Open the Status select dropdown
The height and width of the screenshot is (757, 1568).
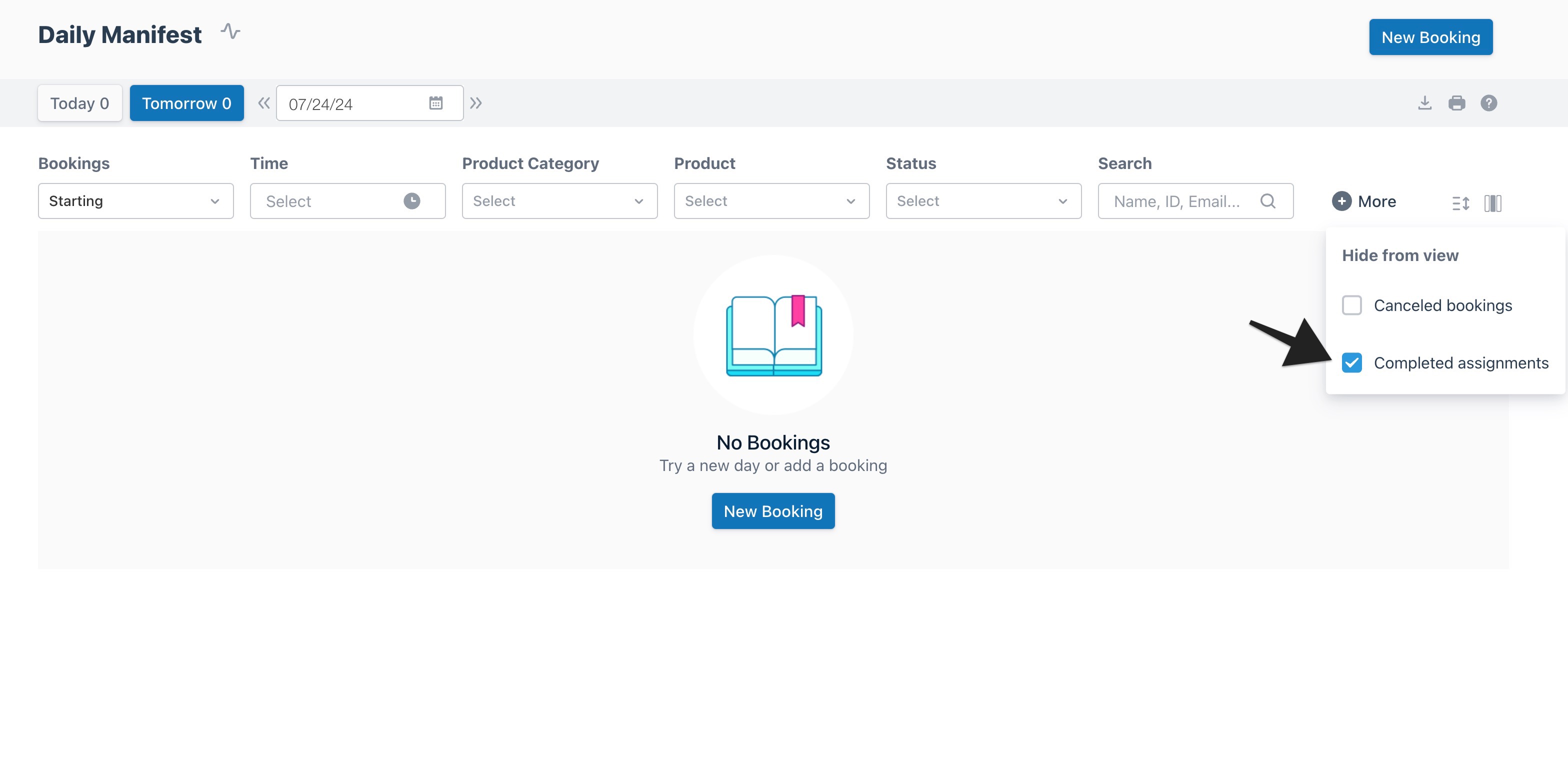click(983, 201)
